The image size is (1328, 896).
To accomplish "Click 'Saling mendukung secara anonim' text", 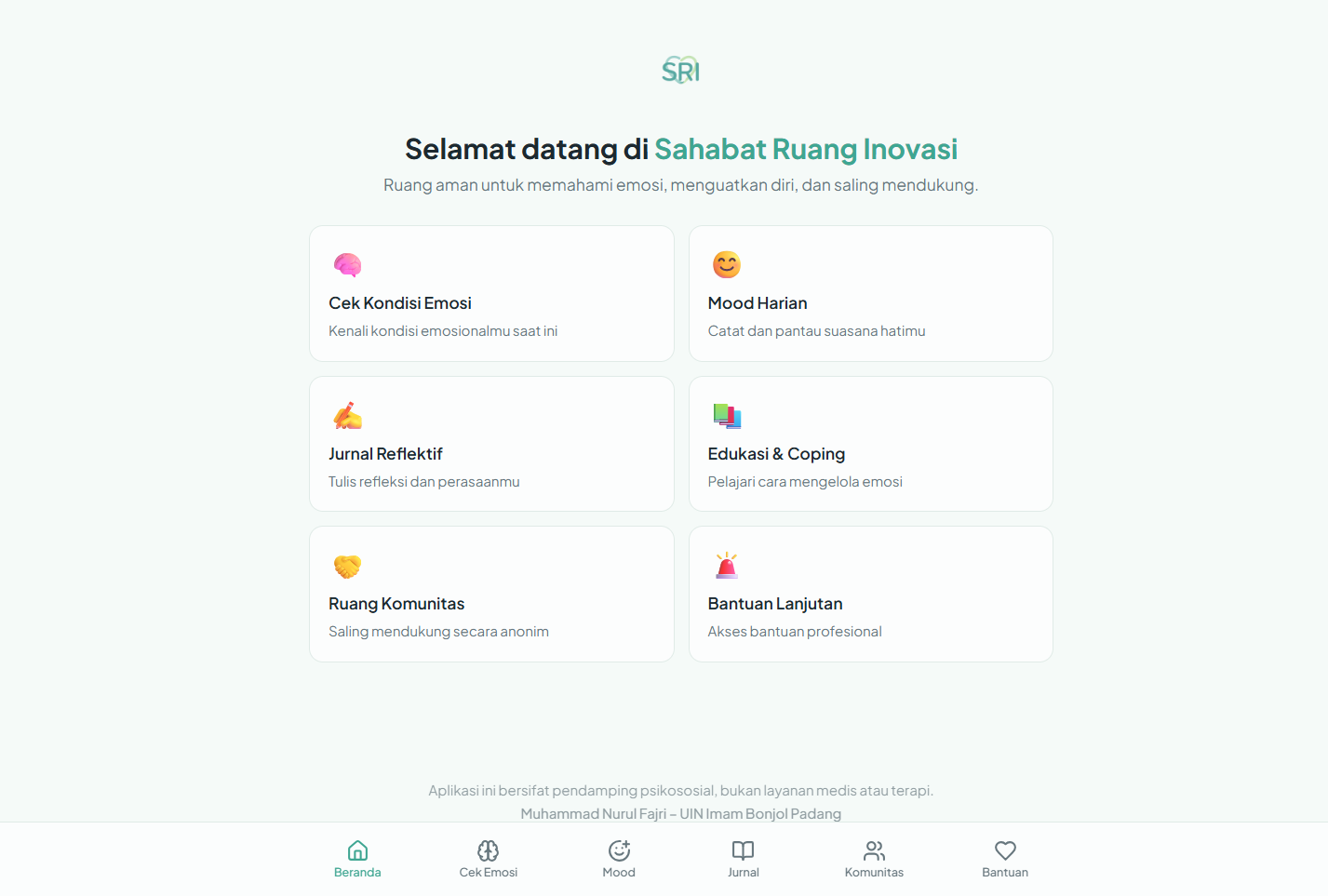I will click(438, 632).
